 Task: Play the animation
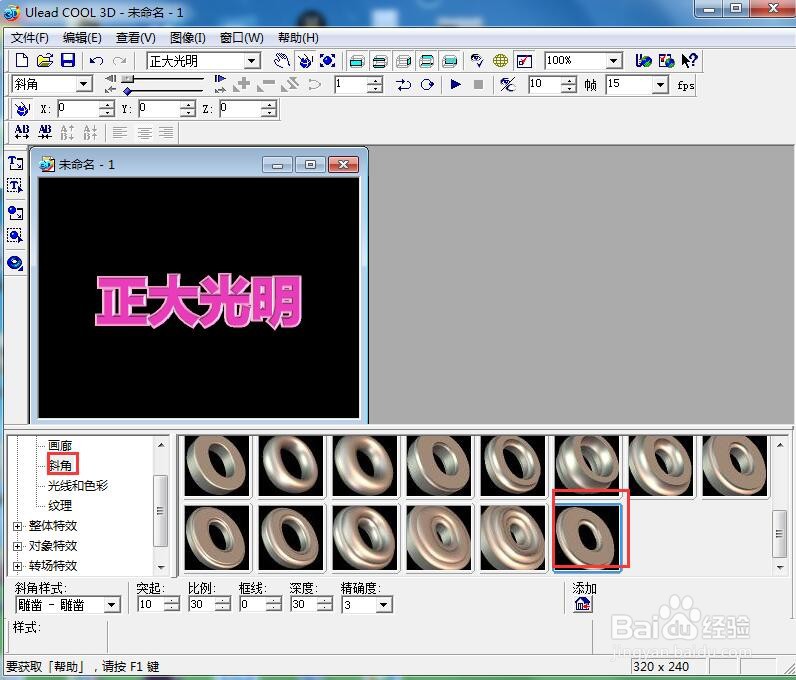click(x=455, y=84)
